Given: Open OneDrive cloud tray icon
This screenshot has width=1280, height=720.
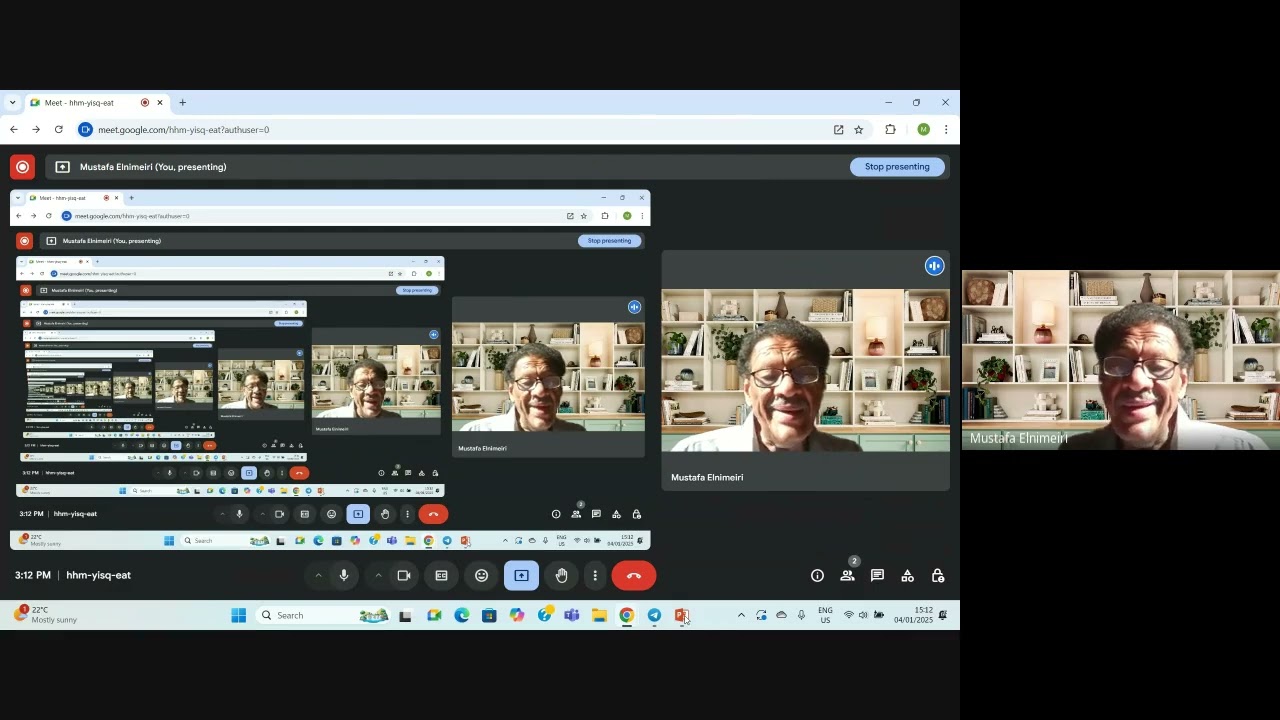Looking at the screenshot, I should point(781,616).
